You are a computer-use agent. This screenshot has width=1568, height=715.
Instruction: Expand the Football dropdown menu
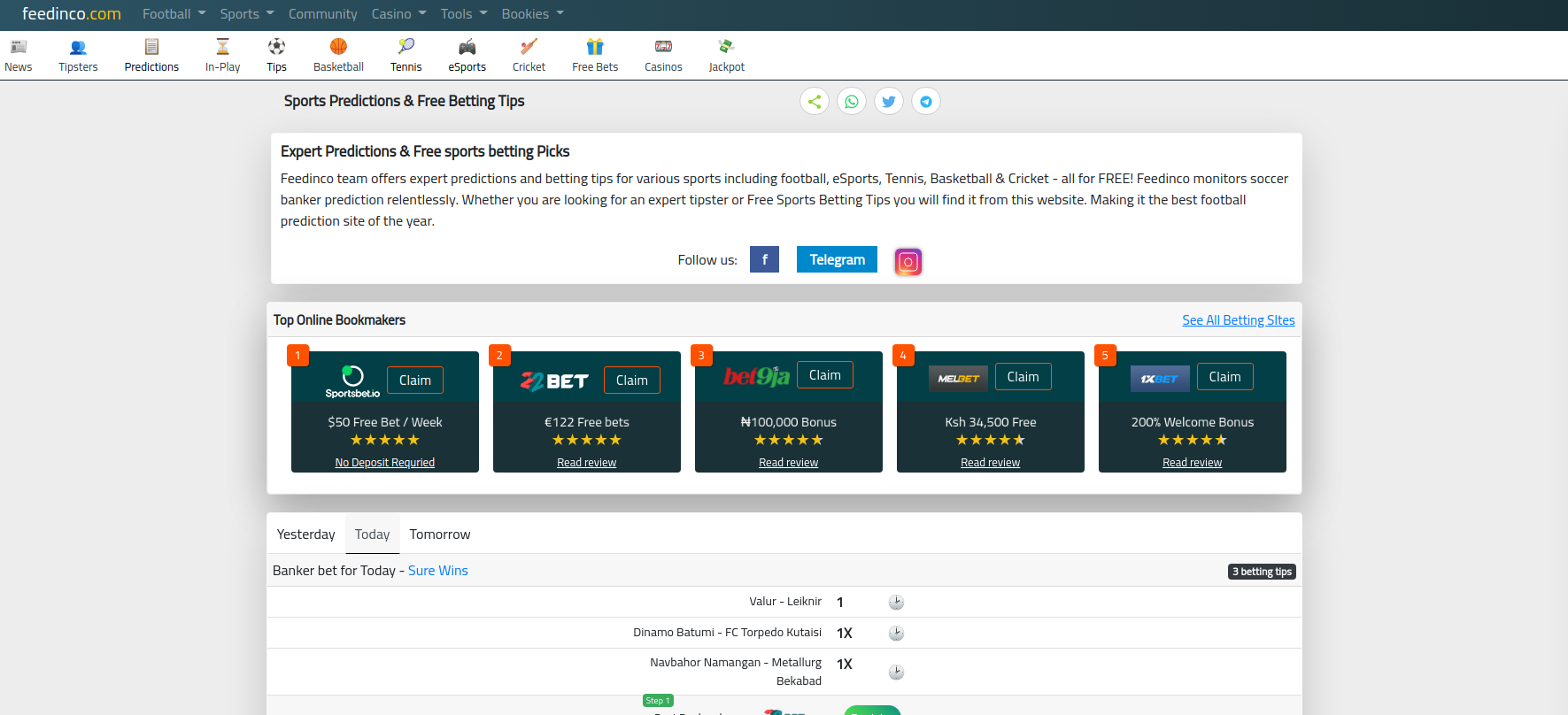pos(174,14)
